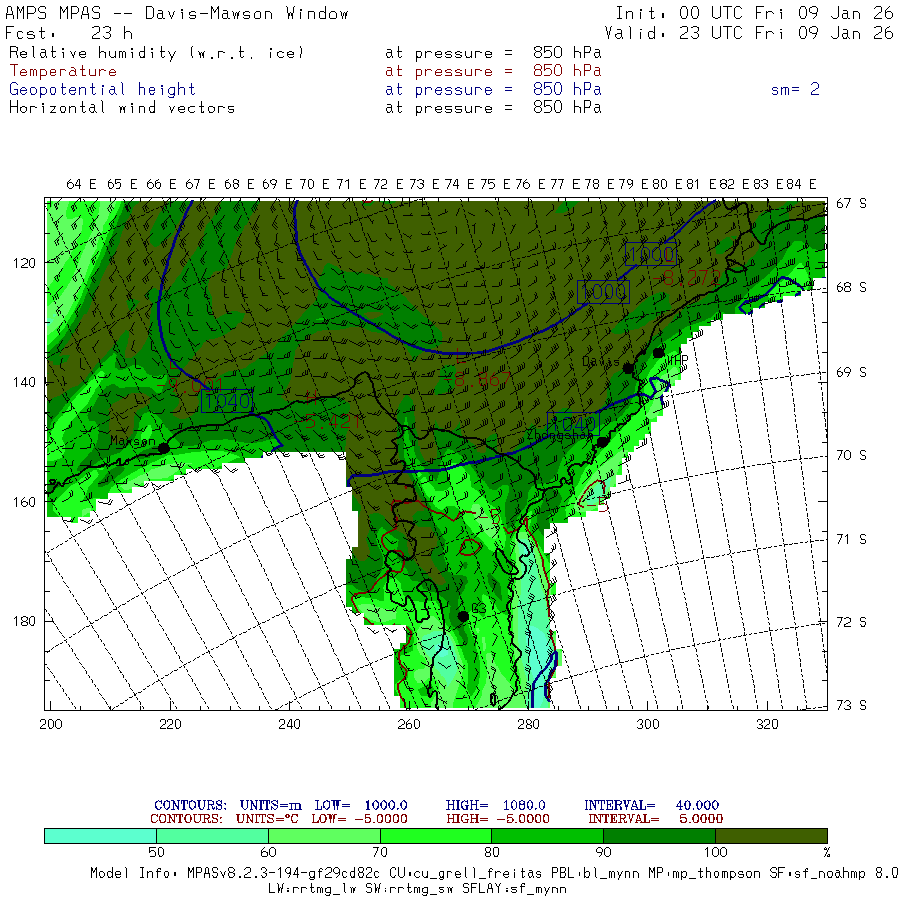
Task: Select the blue 'HIGH= 1080.0' legend text
Action: tap(495, 805)
